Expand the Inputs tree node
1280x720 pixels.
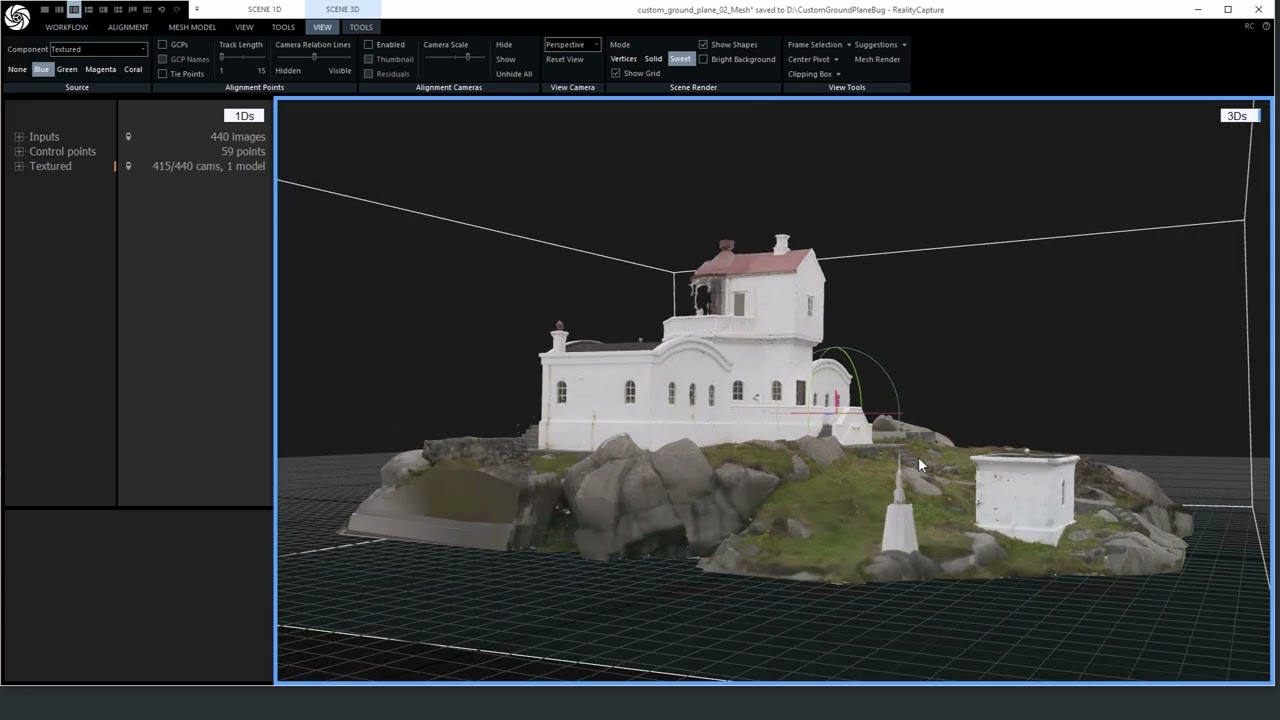[x=19, y=137]
